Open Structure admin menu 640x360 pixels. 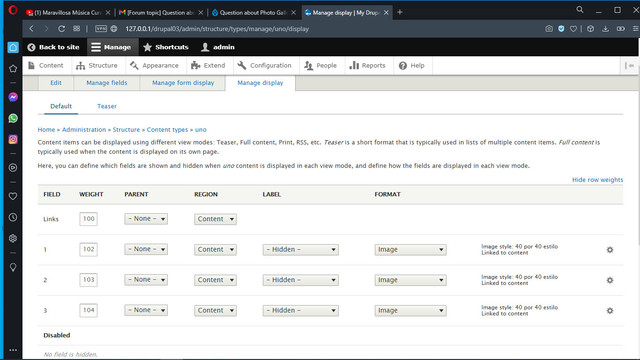pos(97,65)
